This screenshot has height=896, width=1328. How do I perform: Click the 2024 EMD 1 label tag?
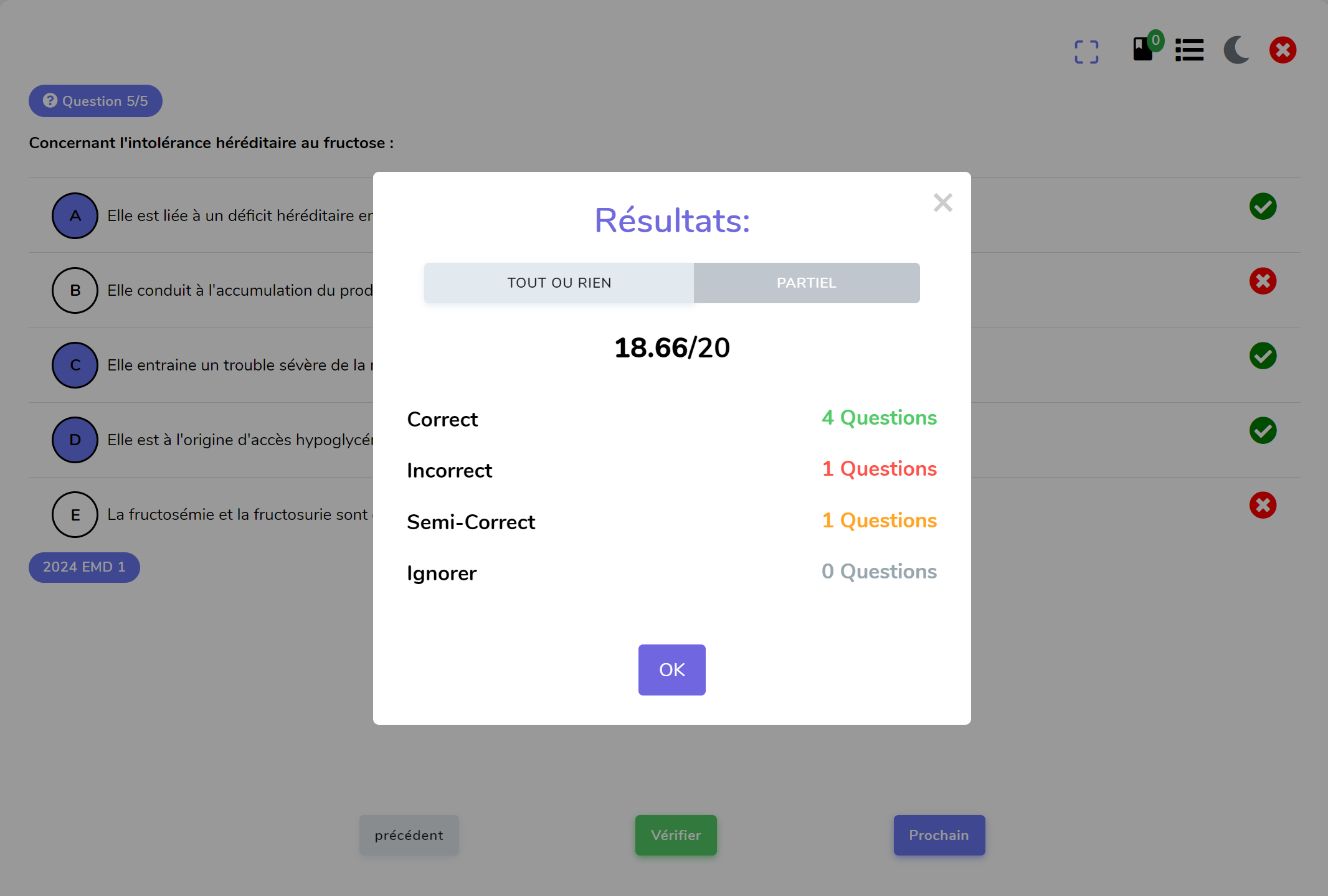(x=84, y=566)
